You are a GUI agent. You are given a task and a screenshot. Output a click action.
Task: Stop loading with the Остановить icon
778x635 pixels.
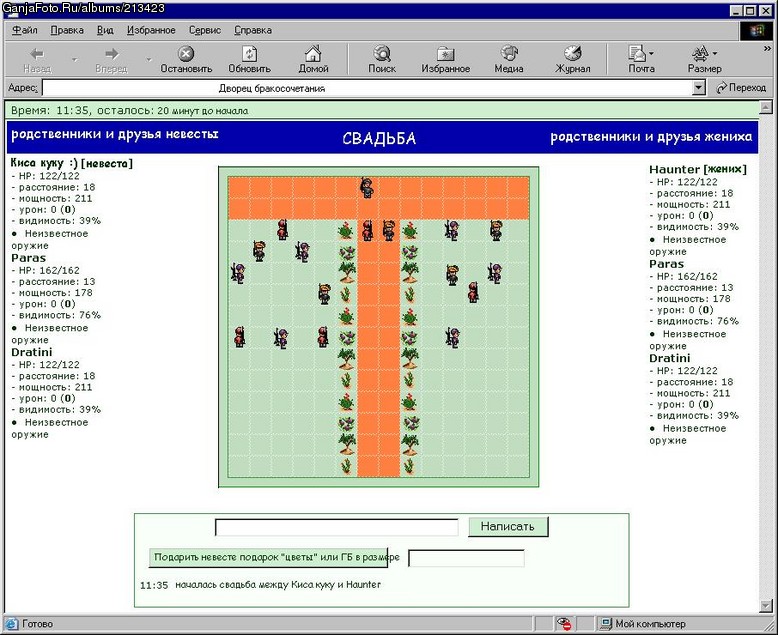[186, 53]
